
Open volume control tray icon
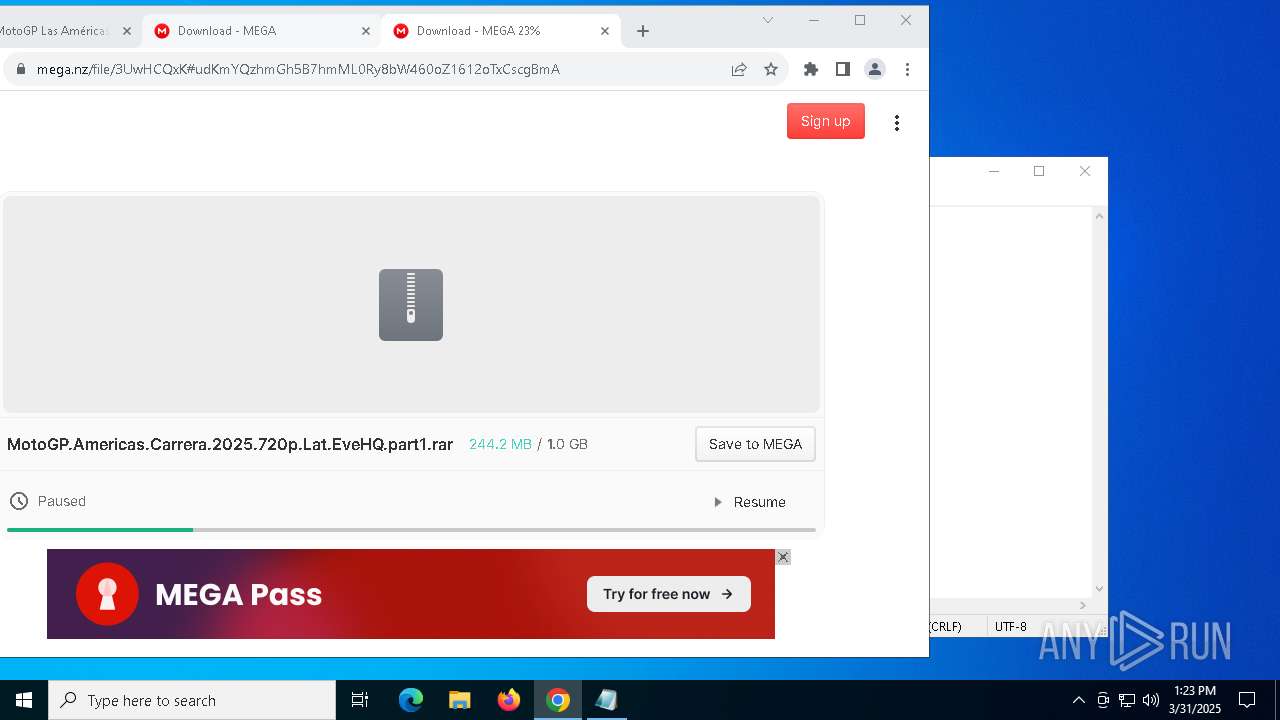1151,700
